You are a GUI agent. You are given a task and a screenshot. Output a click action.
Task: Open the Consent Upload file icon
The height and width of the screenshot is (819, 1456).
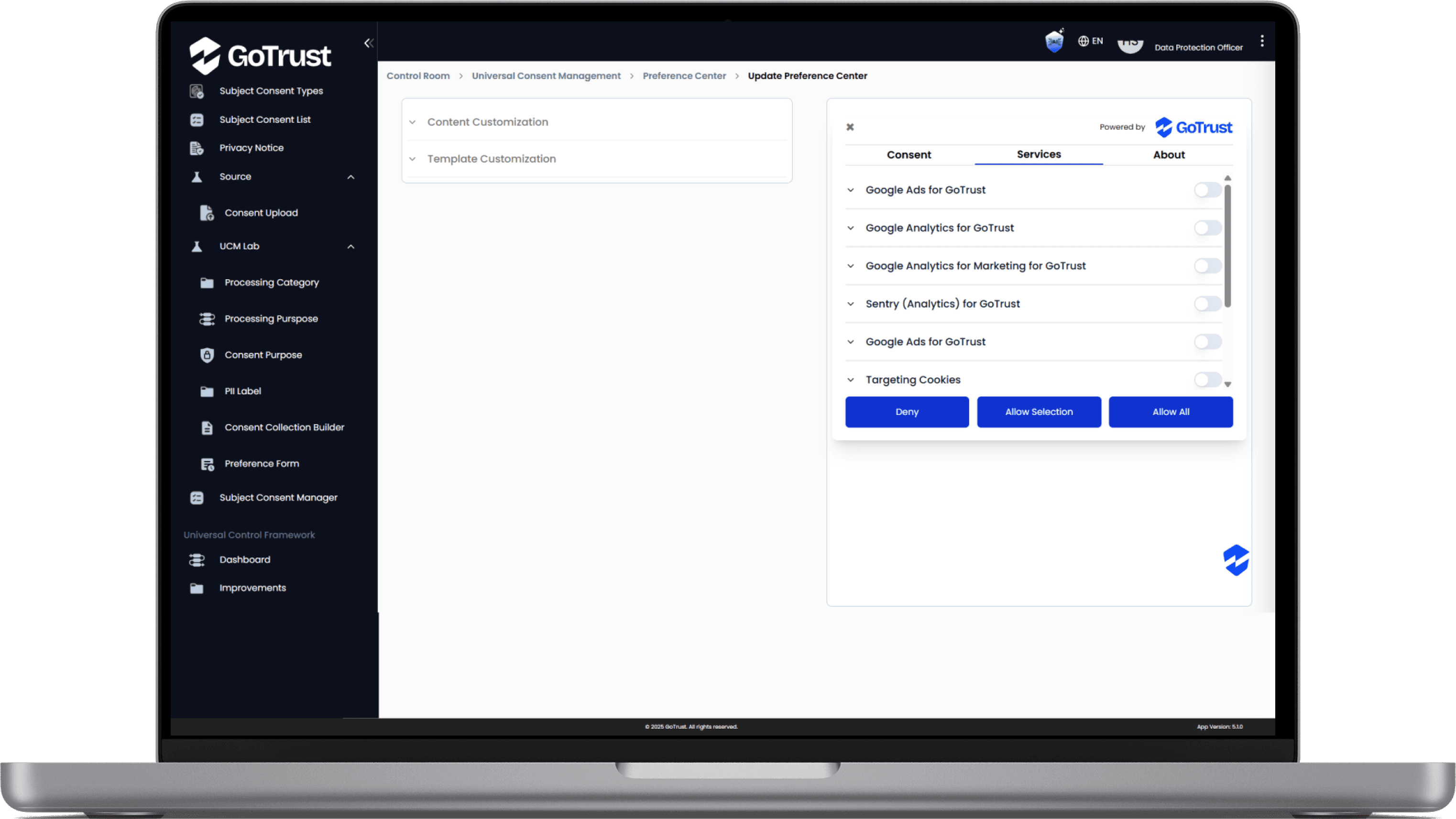point(207,213)
